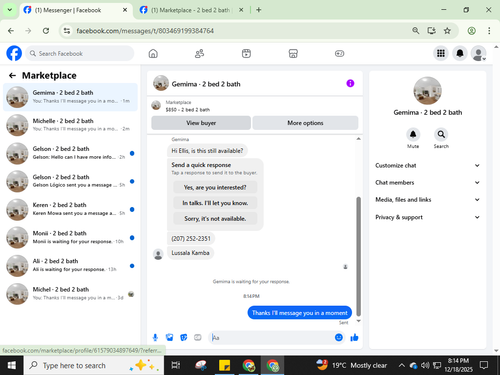The width and height of the screenshot is (500, 375).
Task: Click the More options button
Action: (305, 123)
